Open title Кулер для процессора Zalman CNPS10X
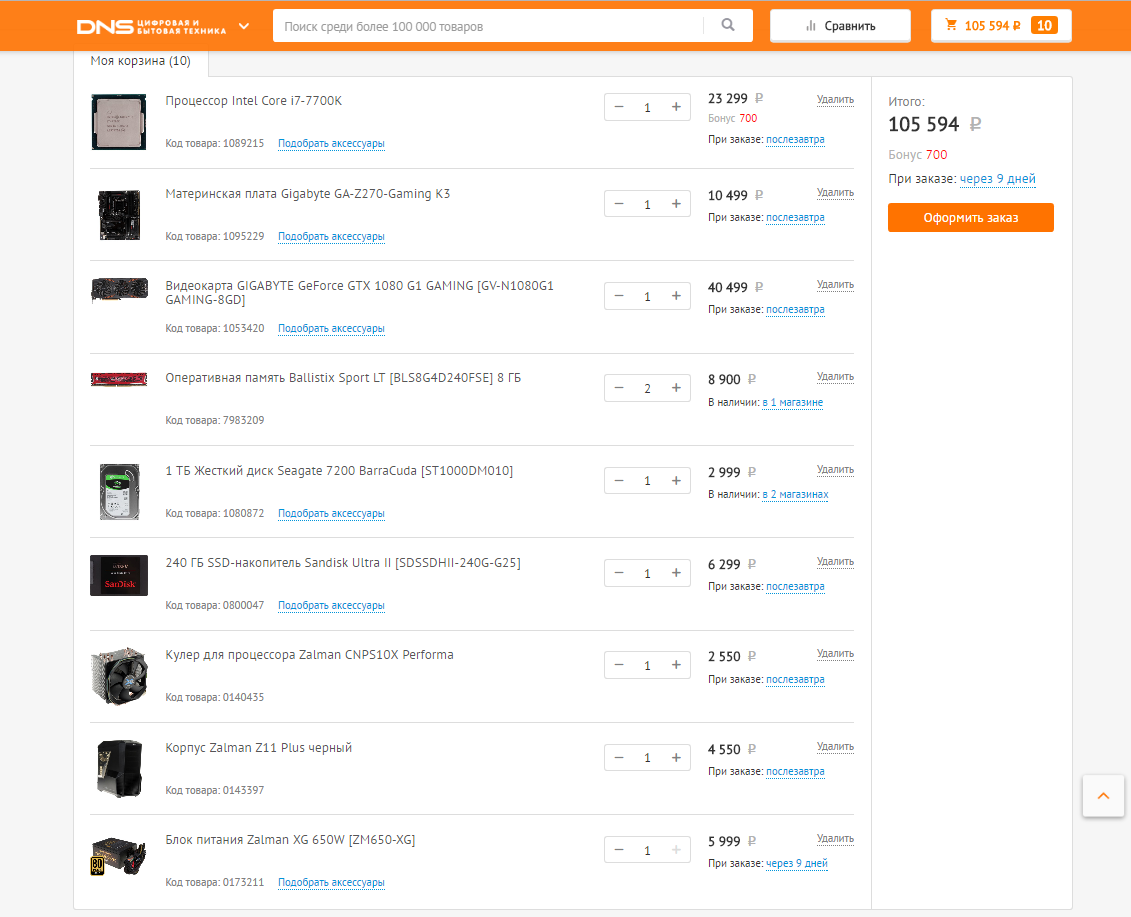Viewport: 1131px width, 917px height. pos(309,655)
